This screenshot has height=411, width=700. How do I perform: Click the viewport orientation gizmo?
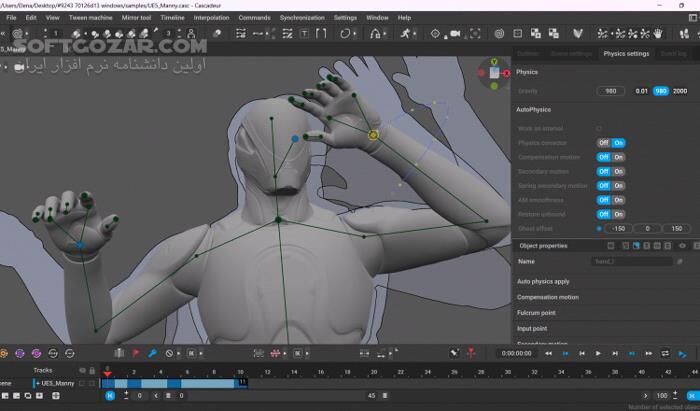coord(493,72)
